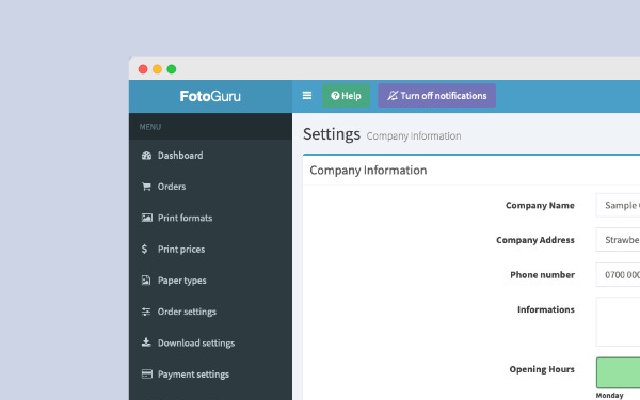
Task: Click the Order settings sliders icon
Action: pos(146,311)
